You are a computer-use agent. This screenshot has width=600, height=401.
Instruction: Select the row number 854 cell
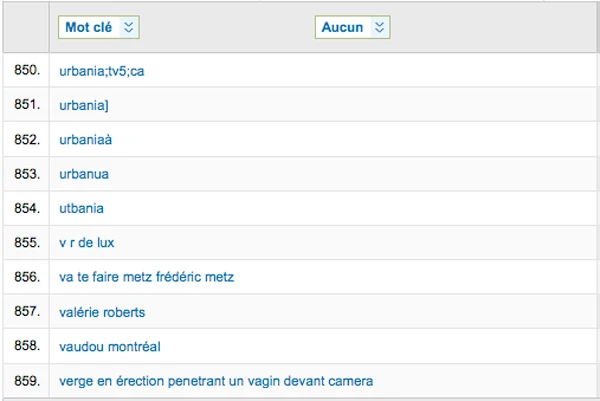click(26, 208)
